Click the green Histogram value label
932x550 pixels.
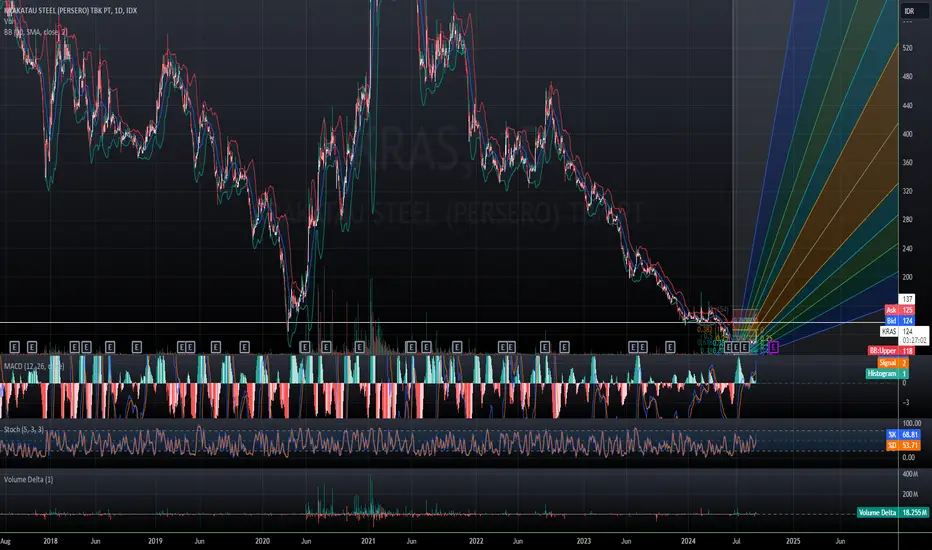point(887,373)
